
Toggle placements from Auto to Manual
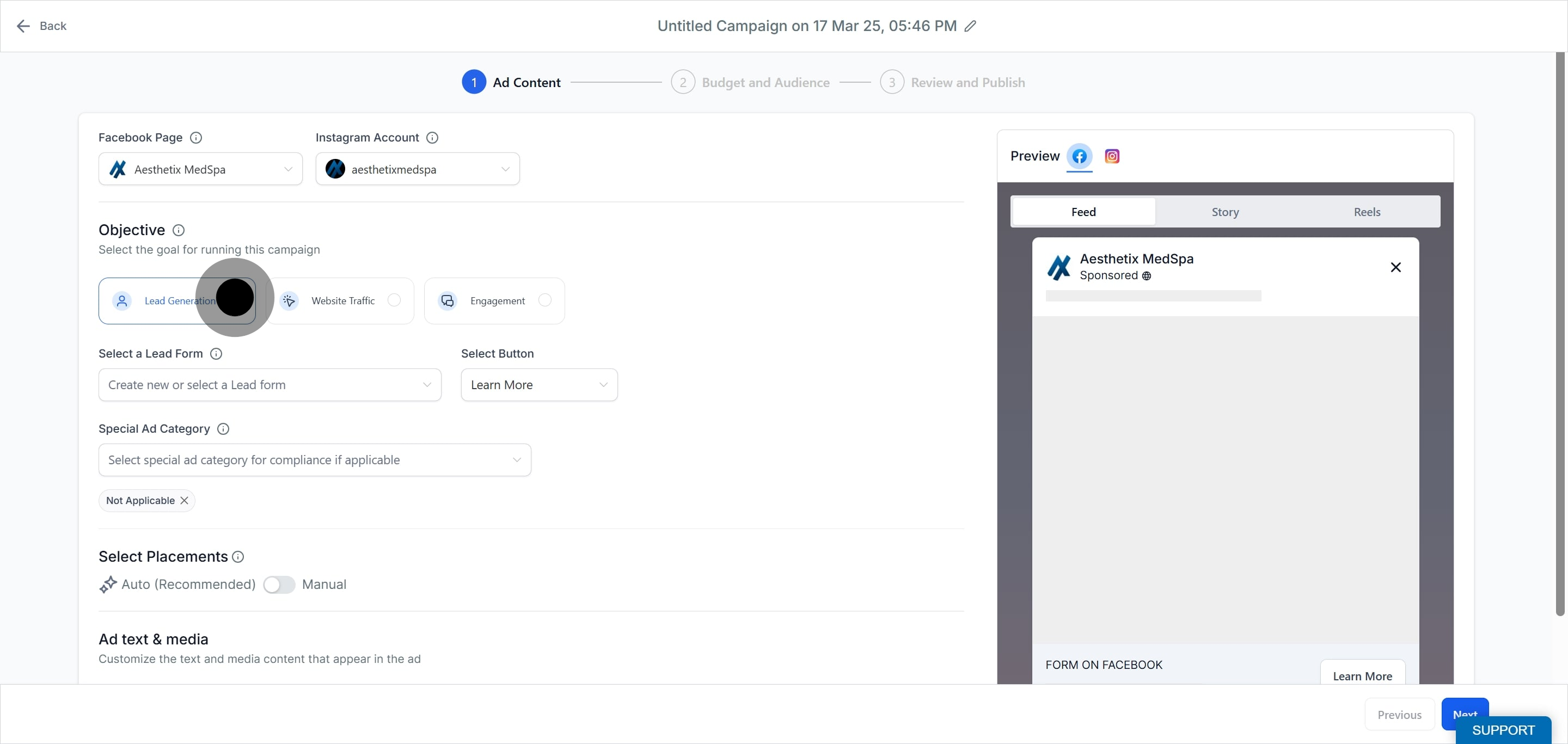click(279, 585)
